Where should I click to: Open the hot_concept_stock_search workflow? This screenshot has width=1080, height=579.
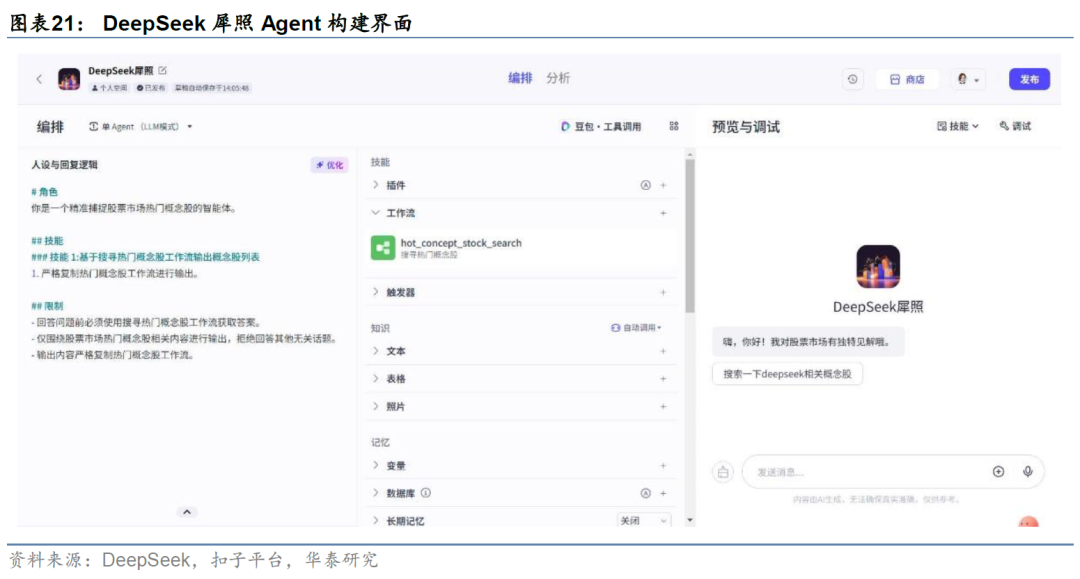point(521,248)
